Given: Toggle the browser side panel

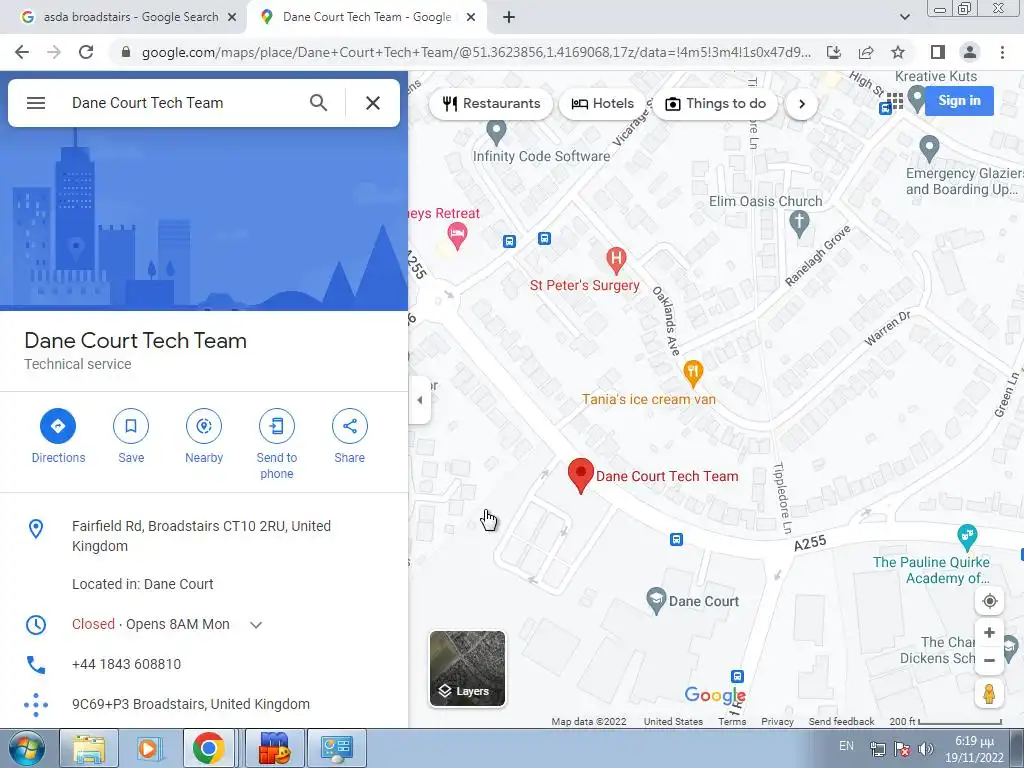Looking at the screenshot, I should [x=938, y=52].
